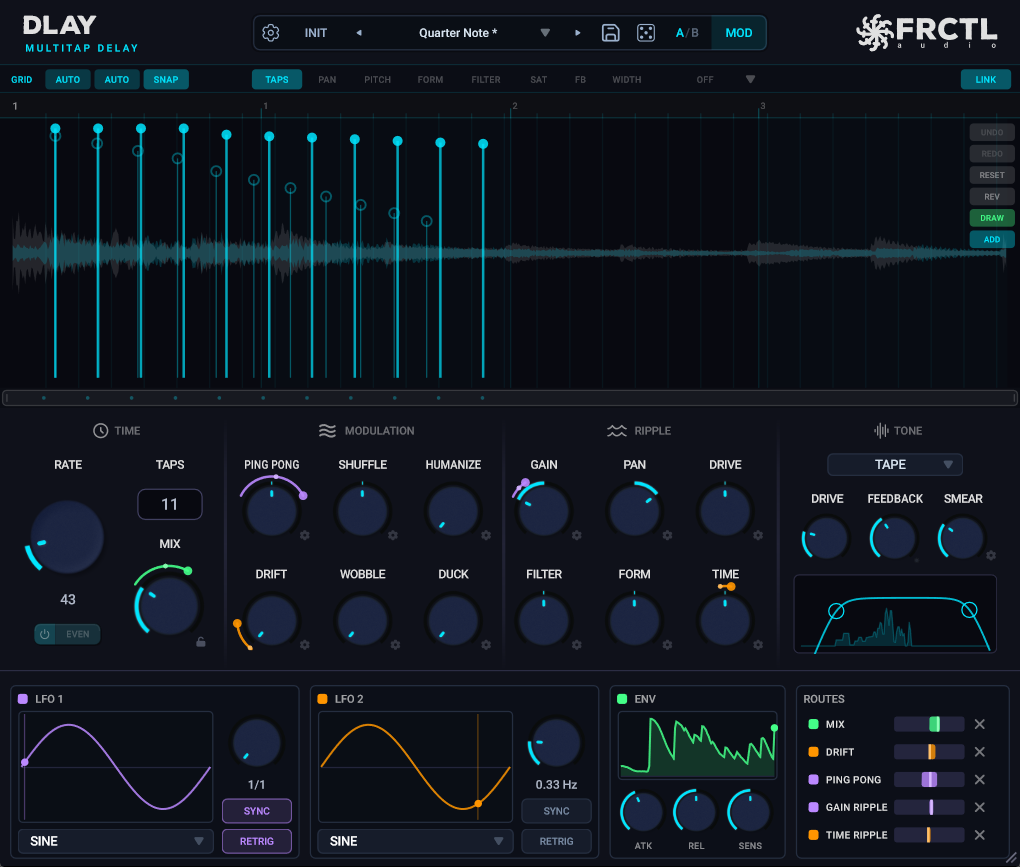Open LFO 2 SINE waveform dropdown
The image size is (1020, 867).
pyautogui.click(x=415, y=841)
